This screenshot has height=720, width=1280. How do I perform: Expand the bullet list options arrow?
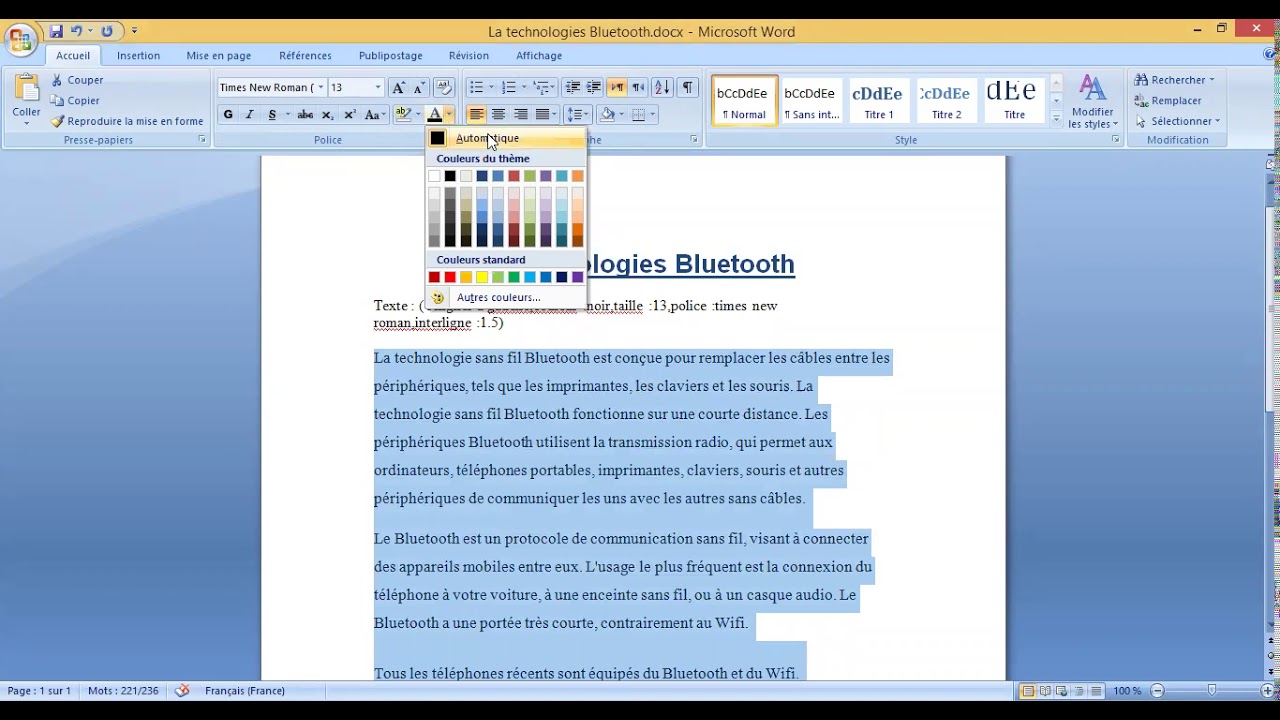[x=491, y=87]
